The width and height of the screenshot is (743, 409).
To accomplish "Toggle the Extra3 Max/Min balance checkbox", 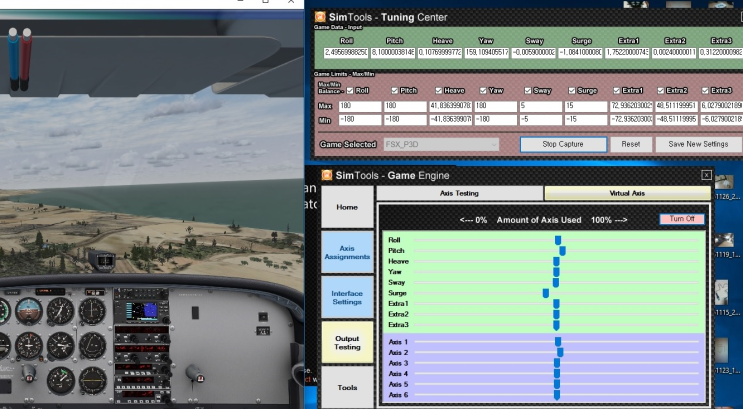I will [705, 91].
